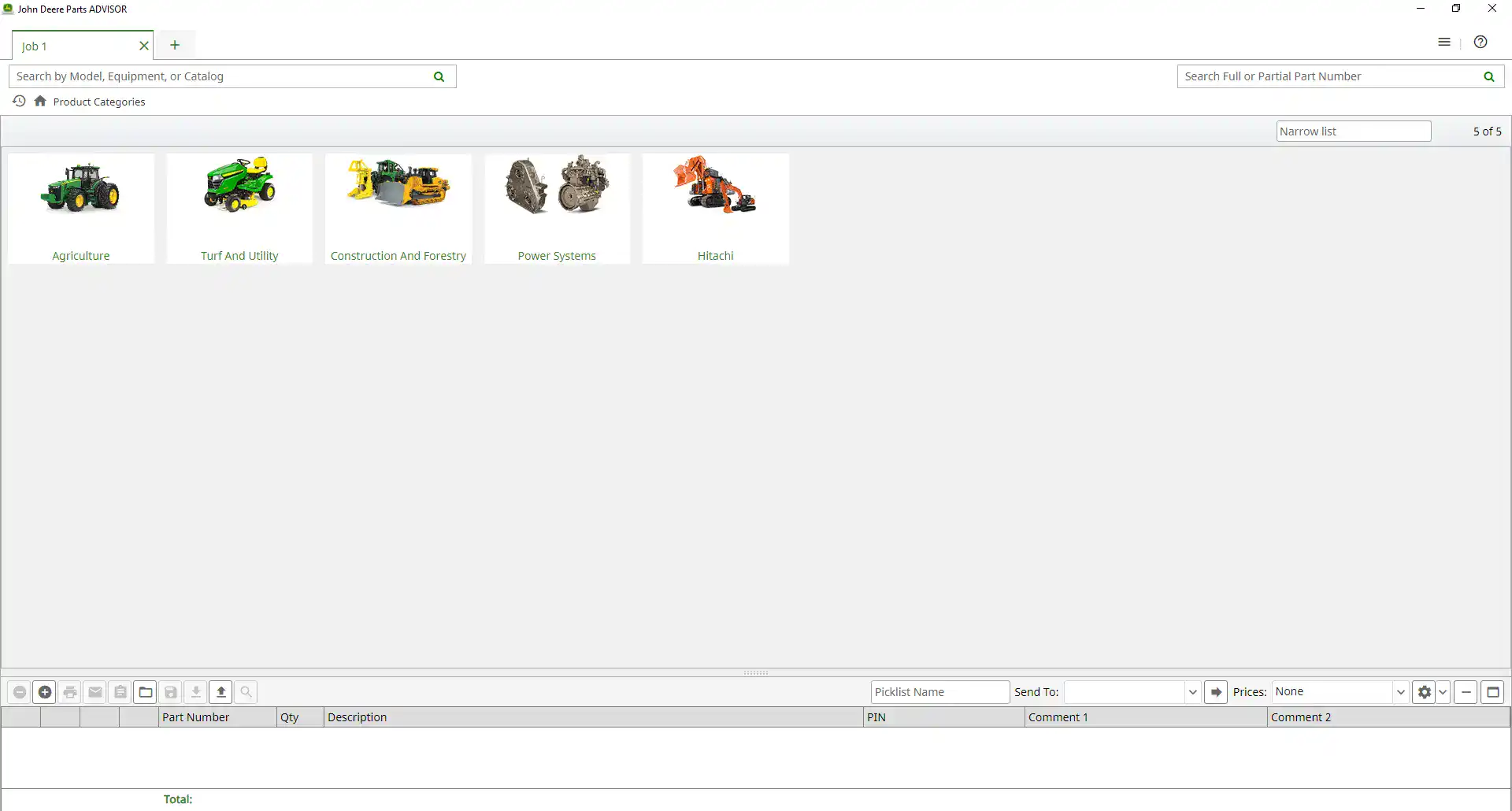Click the magnifier icon in picklist toolbar
This screenshot has width=1512, height=811.
246,692
